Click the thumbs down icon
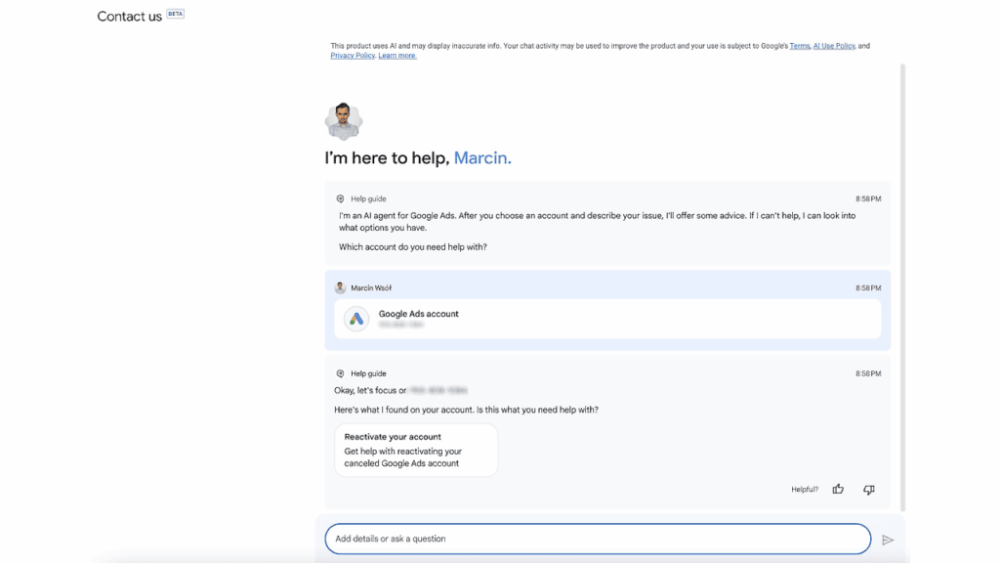Image resolution: width=1000 pixels, height=563 pixels. pyautogui.click(x=868, y=489)
